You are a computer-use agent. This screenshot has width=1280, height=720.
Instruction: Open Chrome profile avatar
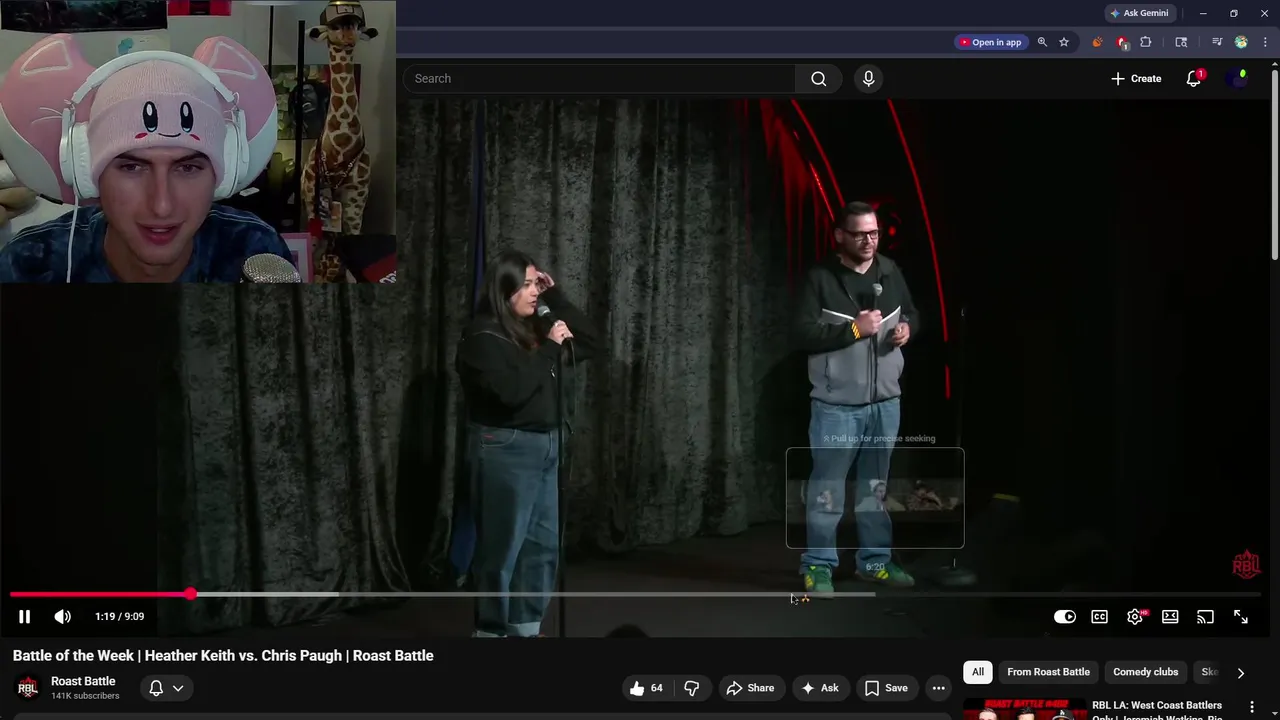1241,42
